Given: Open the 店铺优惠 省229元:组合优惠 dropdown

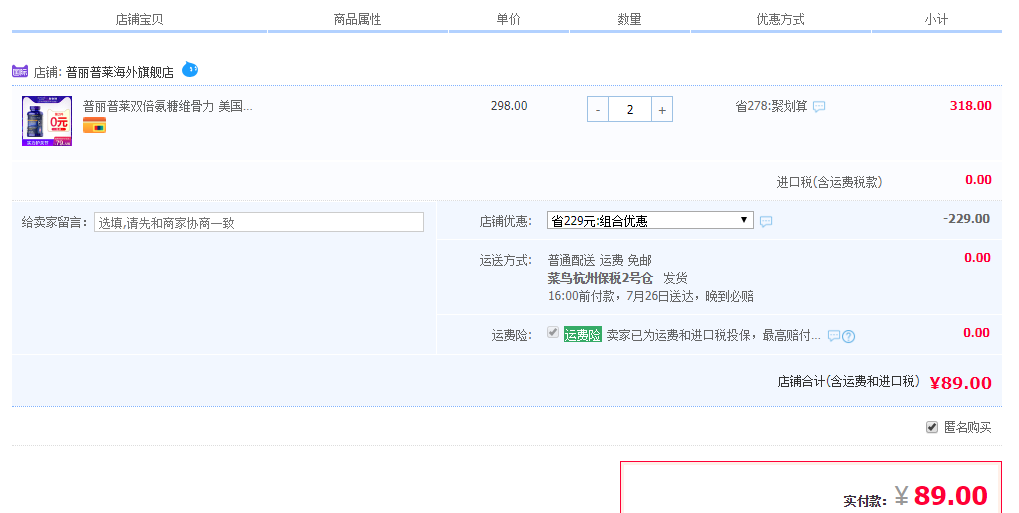Looking at the screenshot, I should 650,221.
